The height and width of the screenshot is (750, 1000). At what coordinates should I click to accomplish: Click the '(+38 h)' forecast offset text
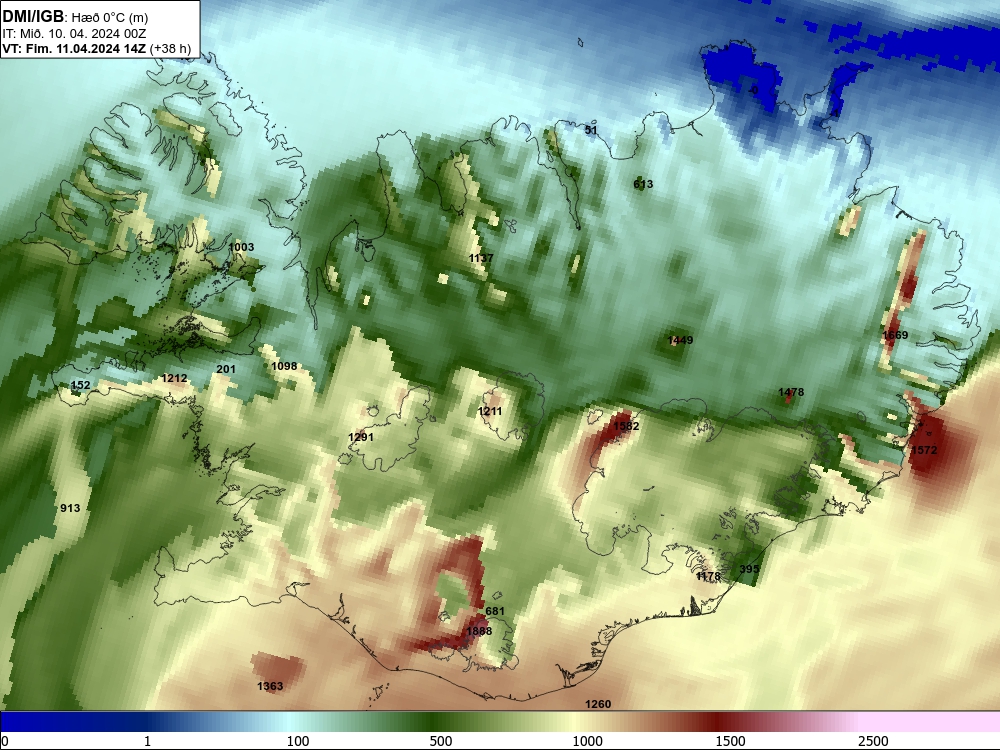(170, 48)
